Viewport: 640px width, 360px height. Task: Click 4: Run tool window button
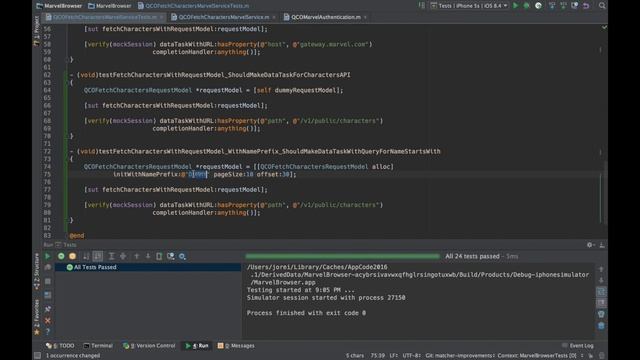(x=197, y=346)
